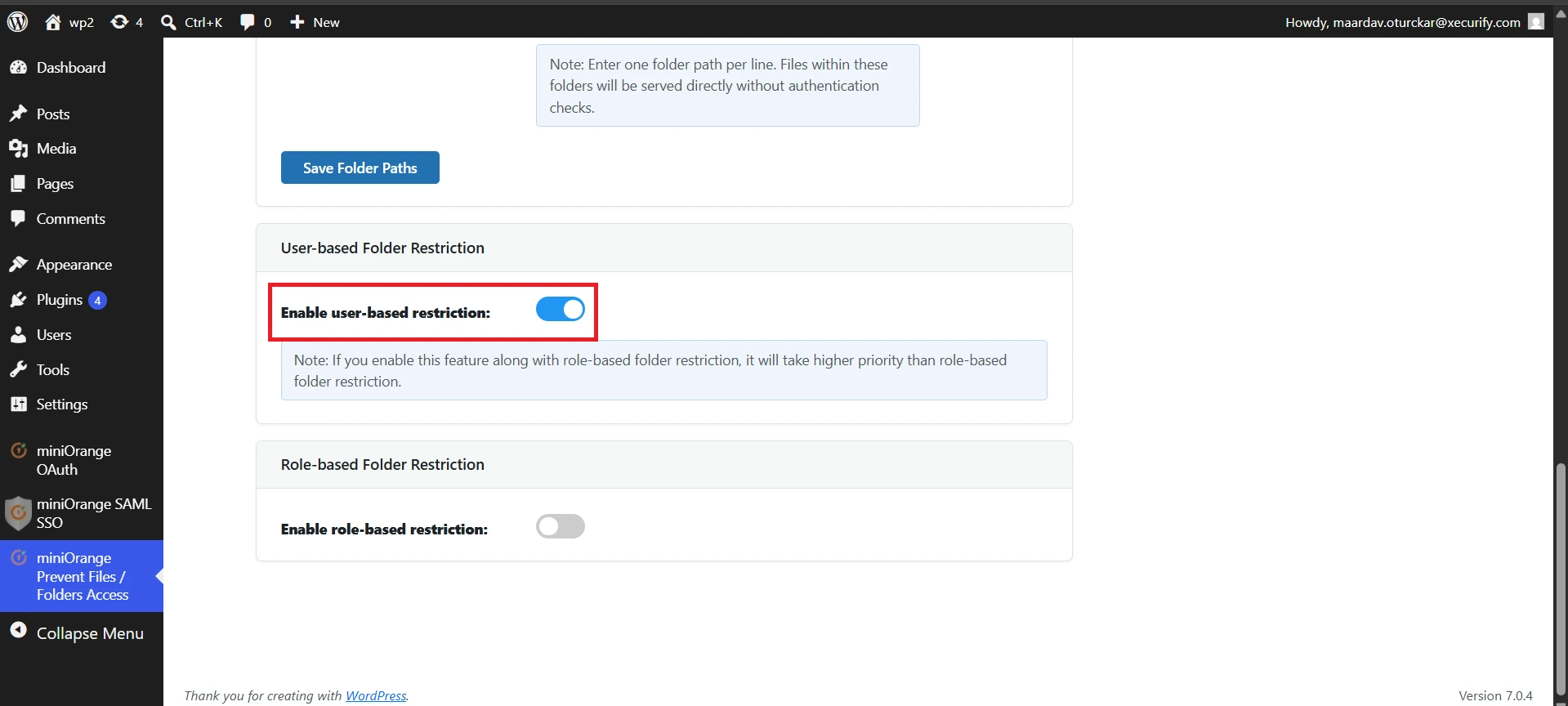
Task: Click the Version 7.0.4 footer text
Action: click(1495, 695)
